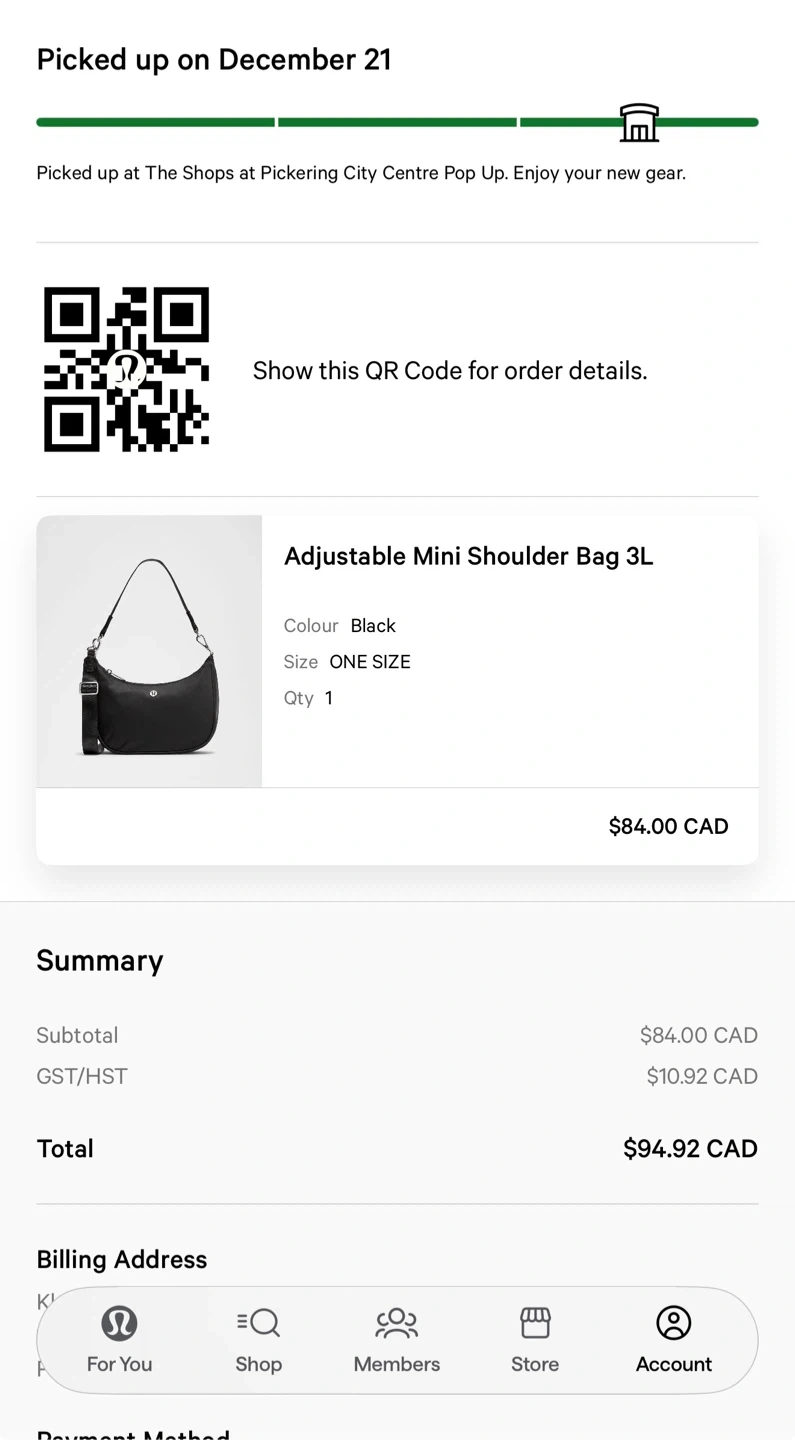Open the Members icon in the navigation bar
Viewport: 795px width, 1440px height.
(x=396, y=1323)
